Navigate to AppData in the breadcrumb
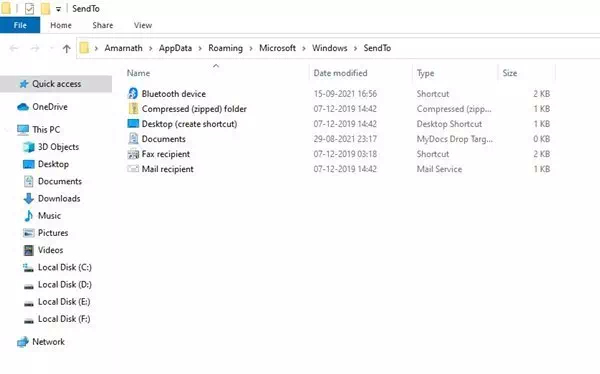 pos(175,48)
